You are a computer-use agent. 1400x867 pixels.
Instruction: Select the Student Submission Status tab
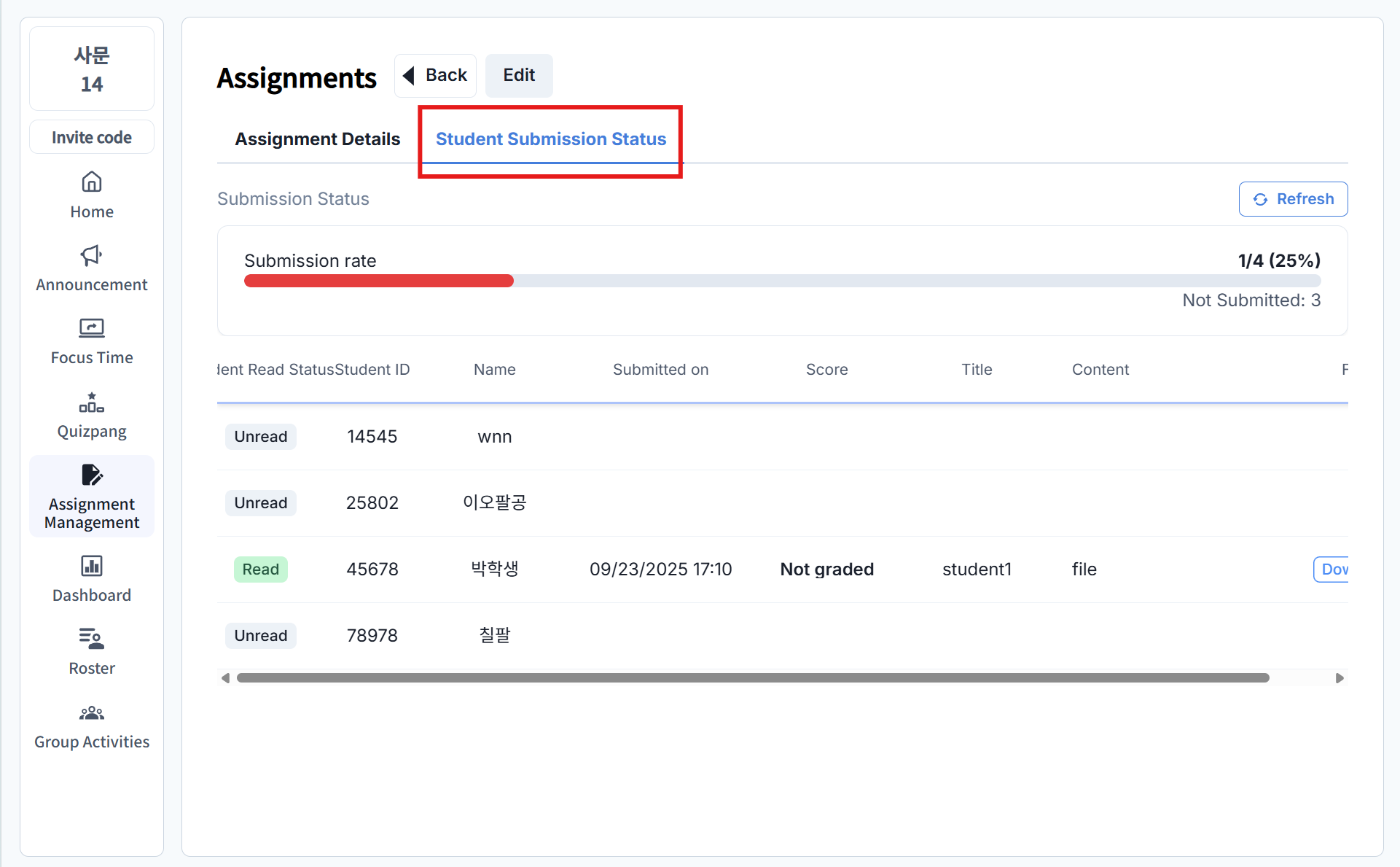click(x=551, y=139)
